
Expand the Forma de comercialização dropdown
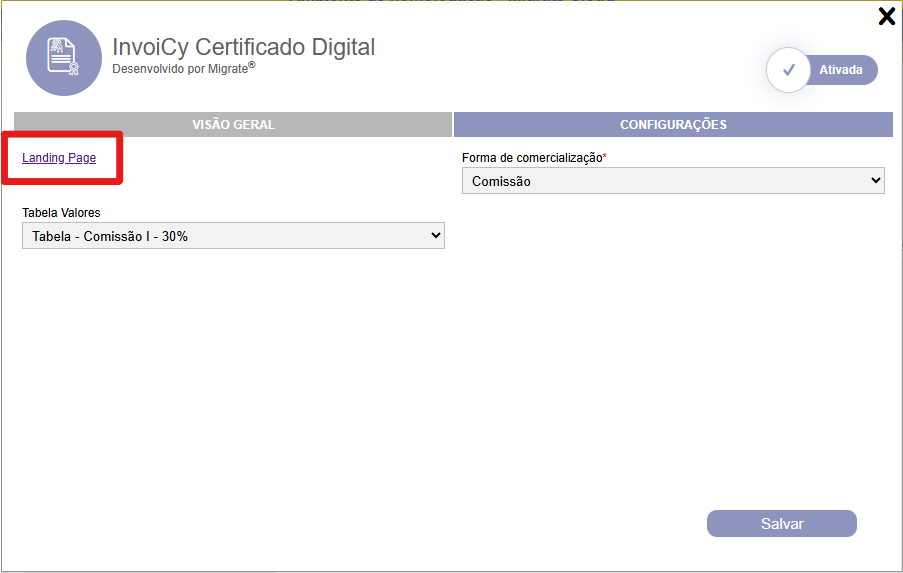click(x=673, y=181)
